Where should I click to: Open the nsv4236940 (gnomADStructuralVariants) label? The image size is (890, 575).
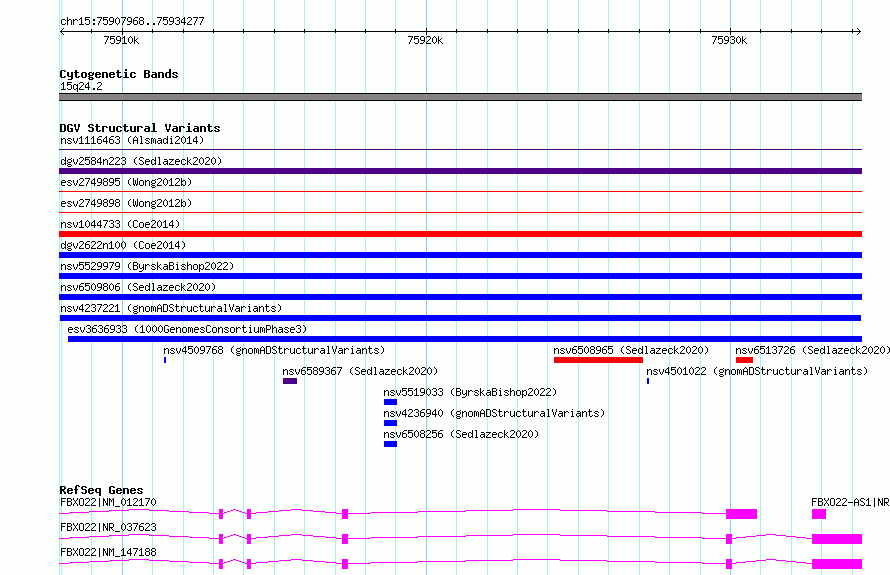[x=494, y=413]
